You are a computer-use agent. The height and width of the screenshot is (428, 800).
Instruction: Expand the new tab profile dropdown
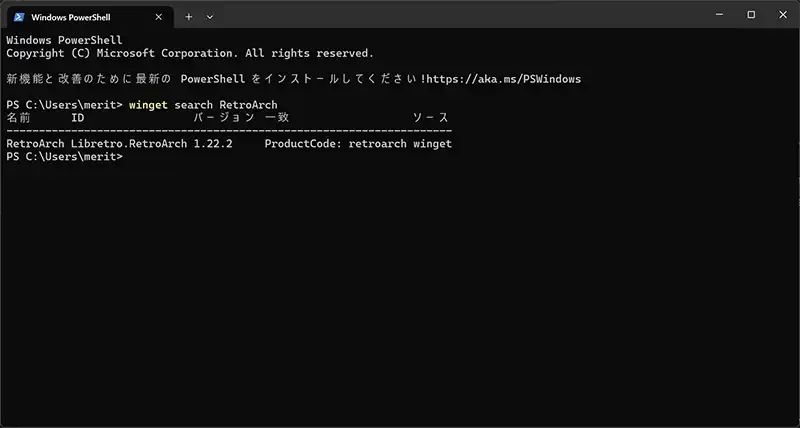tap(210, 16)
